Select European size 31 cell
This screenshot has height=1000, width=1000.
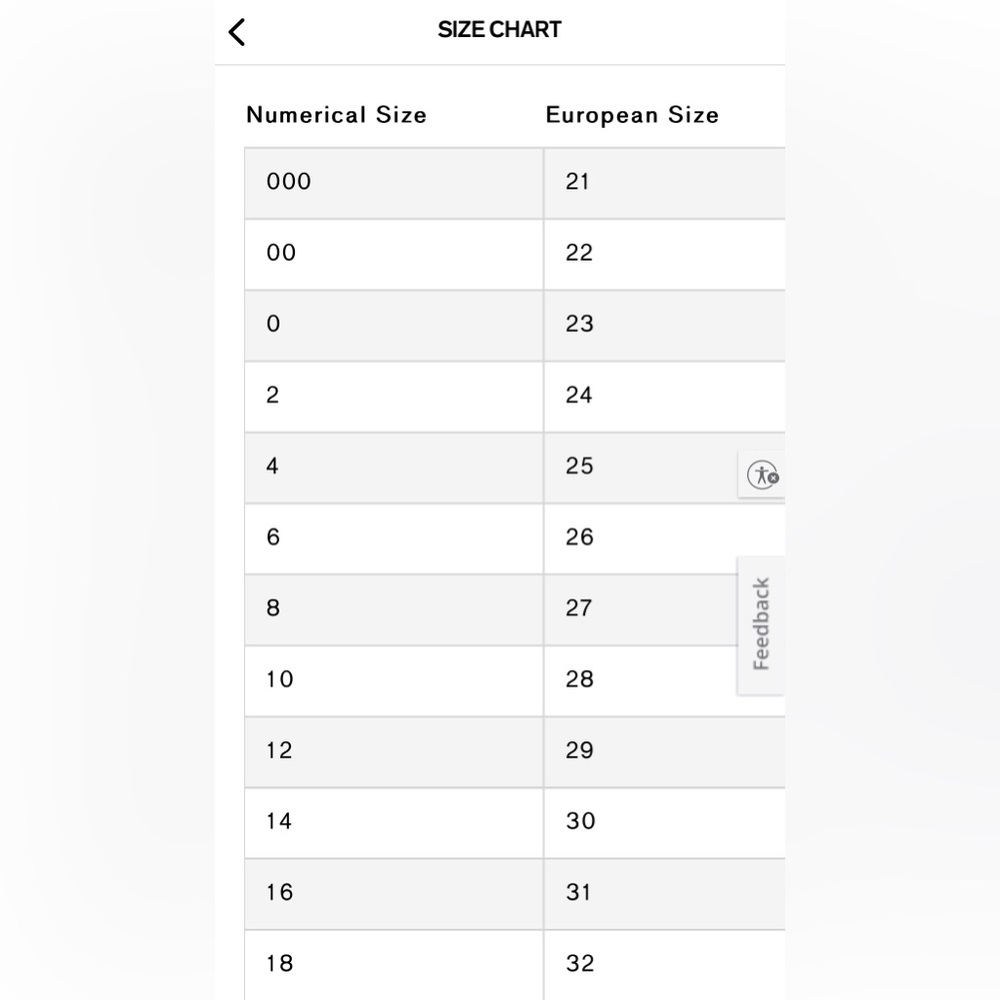pos(665,894)
